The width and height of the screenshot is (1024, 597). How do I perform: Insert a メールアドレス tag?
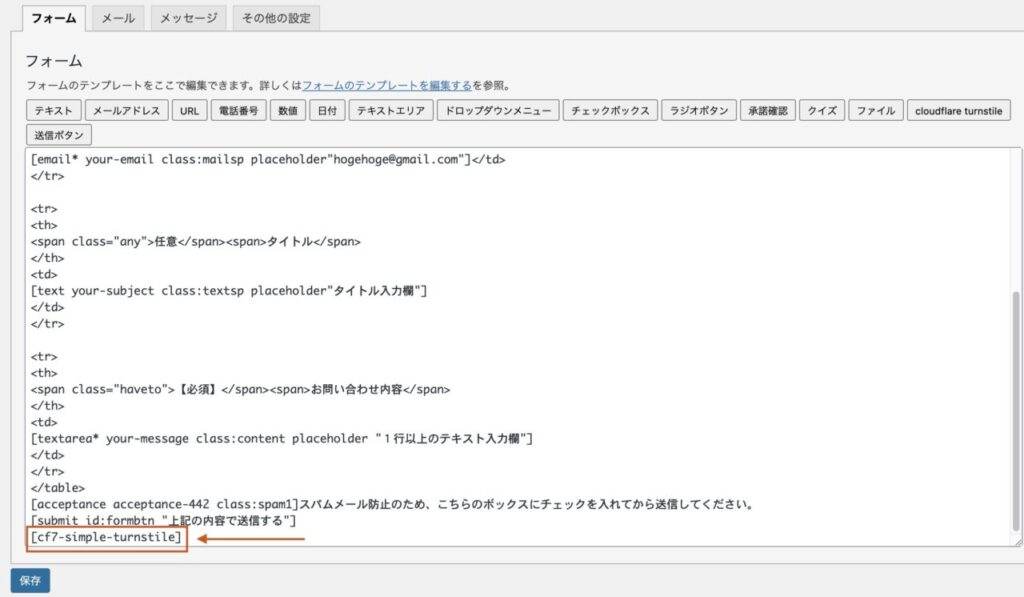[x=127, y=110]
